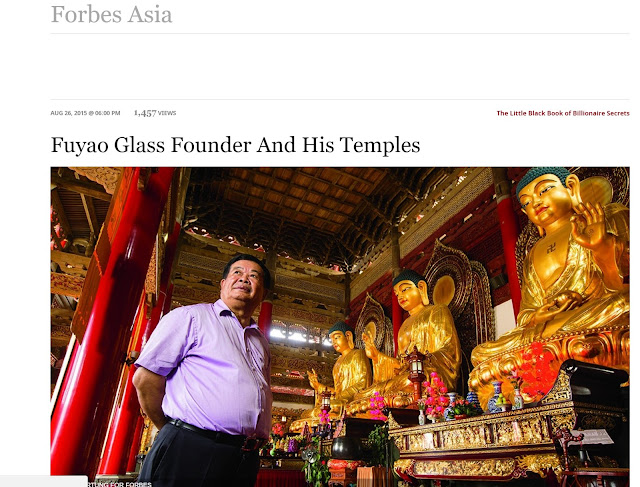640x487 pixels.
Task: Click the lantern in front of the middle Buddha
Action: [416, 369]
